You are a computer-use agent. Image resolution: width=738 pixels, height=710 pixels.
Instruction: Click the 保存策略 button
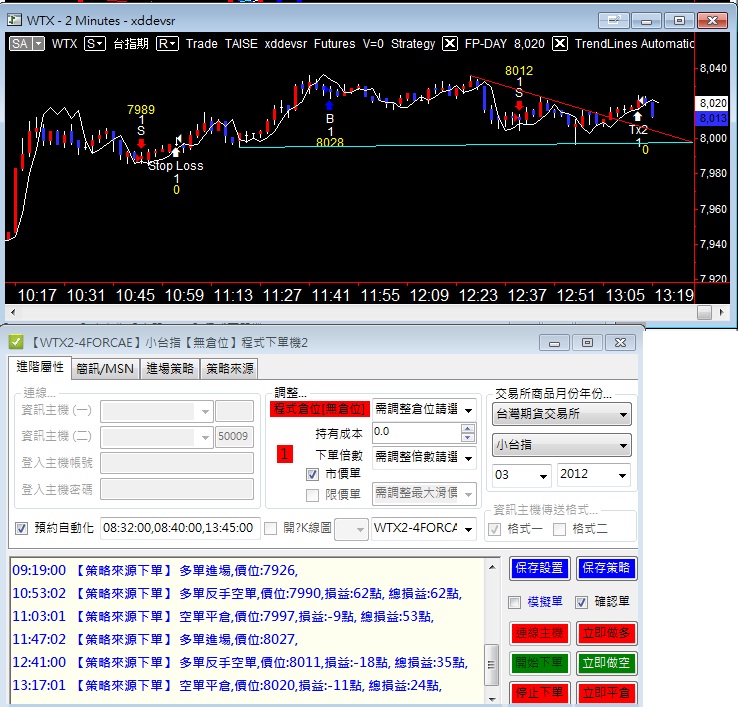point(606,568)
